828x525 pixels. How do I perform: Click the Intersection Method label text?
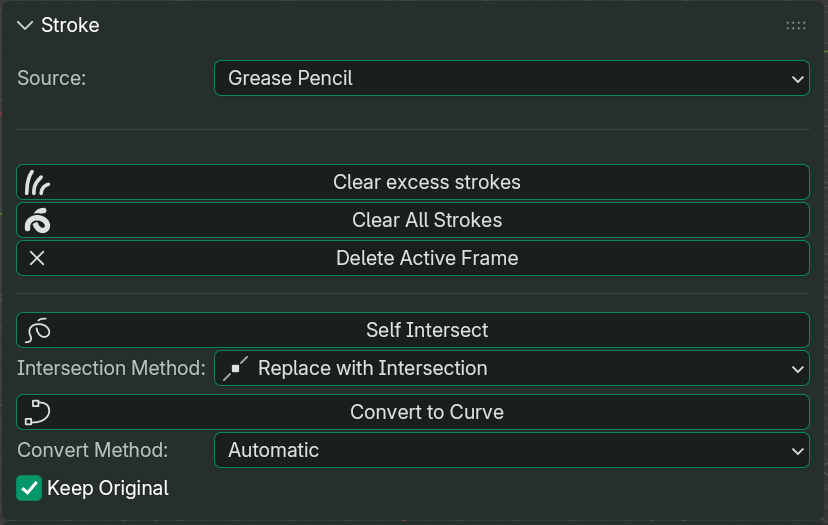pyautogui.click(x=111, y=369)
